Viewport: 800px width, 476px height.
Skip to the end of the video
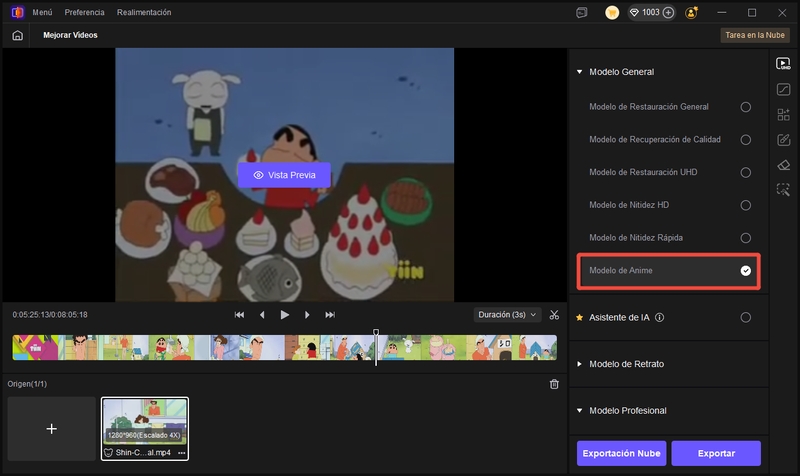(x=330, y=315)
